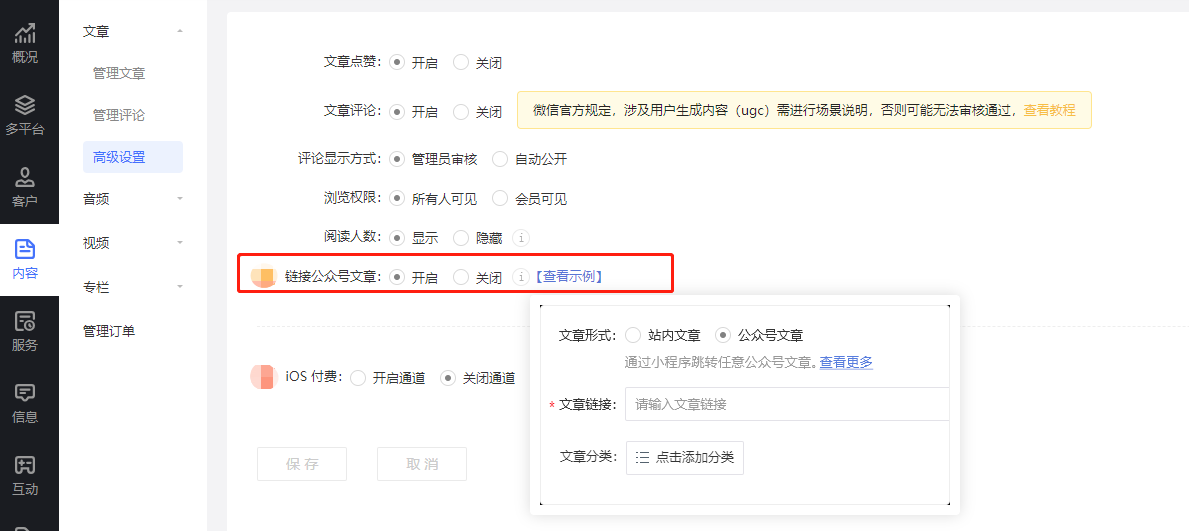Screen dimensions: 1189x531
Task: Open the 信息 message icon
Action: pyautogui.click(x=26, y=393)
